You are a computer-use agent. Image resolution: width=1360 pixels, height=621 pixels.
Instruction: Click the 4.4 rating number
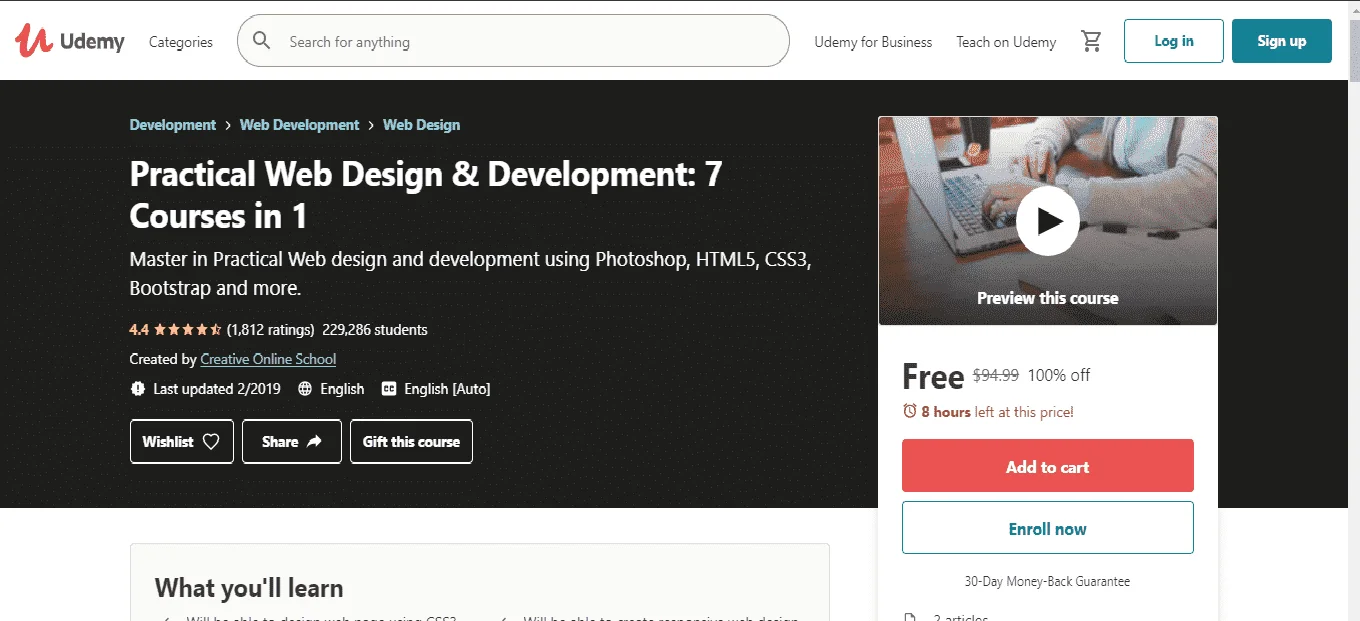[x=139, y=329]
